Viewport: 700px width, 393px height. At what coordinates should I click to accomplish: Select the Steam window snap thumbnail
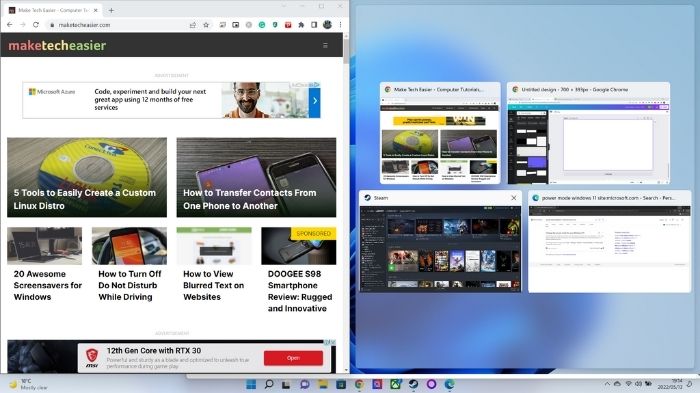[440, 242]
